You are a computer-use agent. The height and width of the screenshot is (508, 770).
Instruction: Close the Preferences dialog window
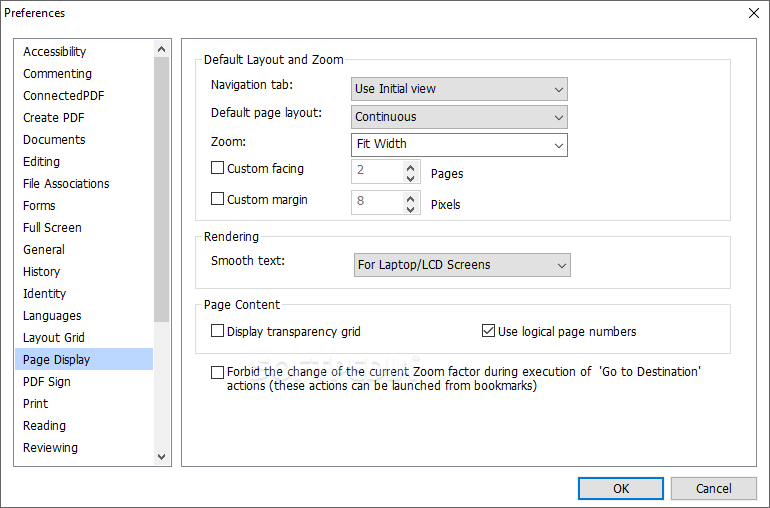754,13
